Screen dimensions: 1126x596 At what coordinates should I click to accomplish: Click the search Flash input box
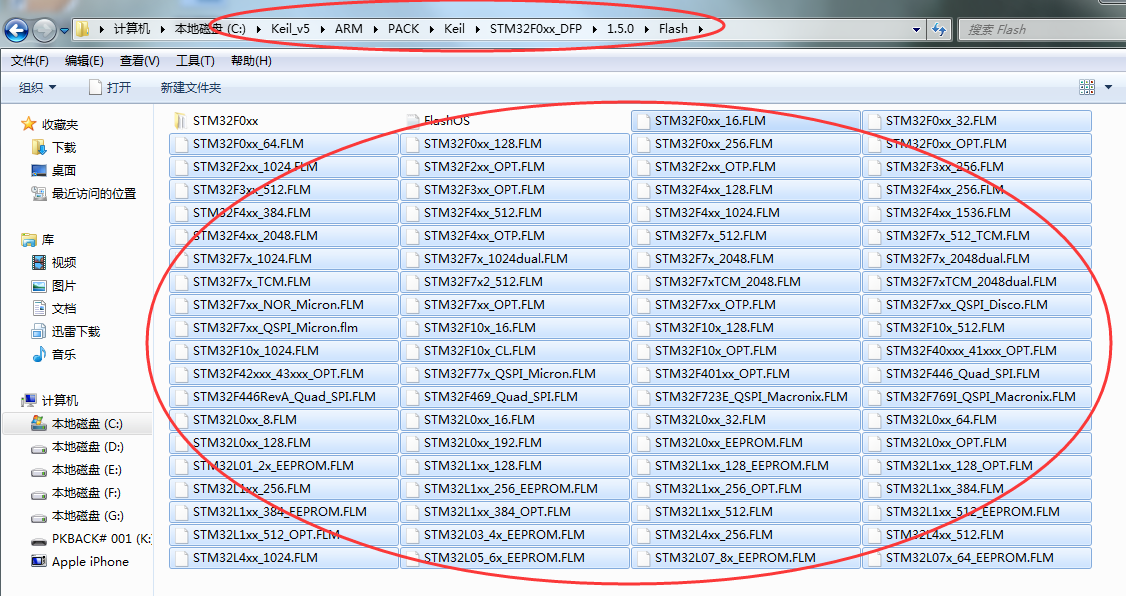point(1043,29)
